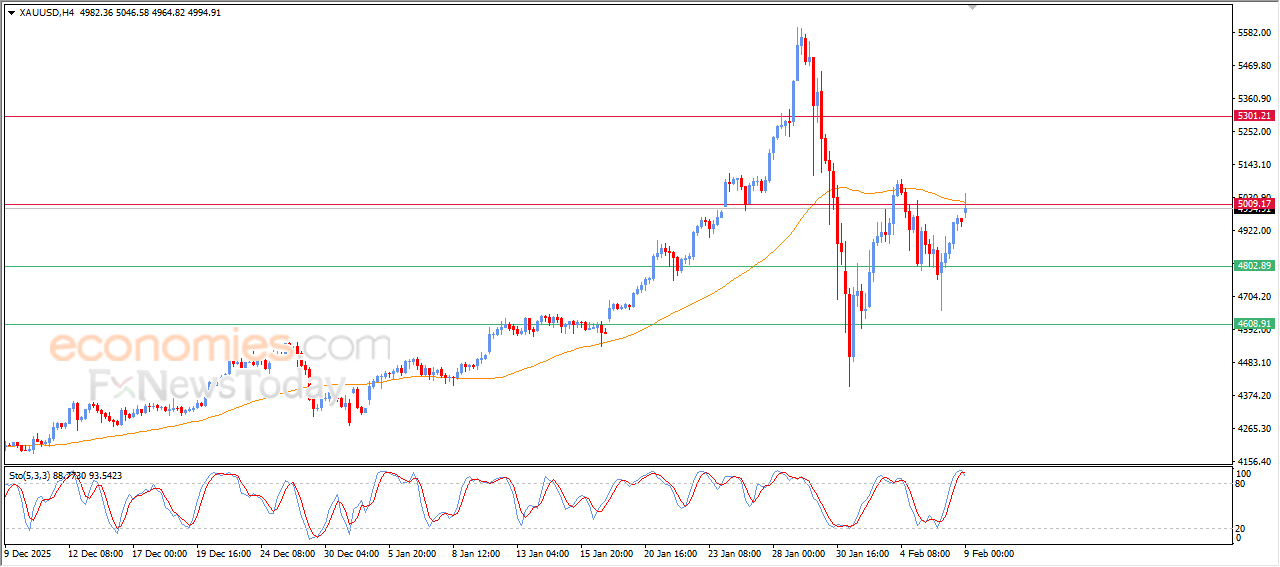Click the Sto(5,3,3) indicator label
The image size is (1280, 567).
[x=31, y=475]
